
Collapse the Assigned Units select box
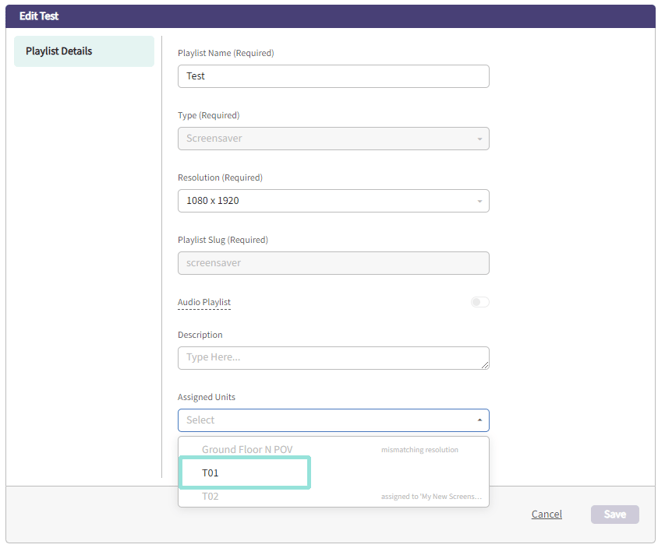pos(333,420)
